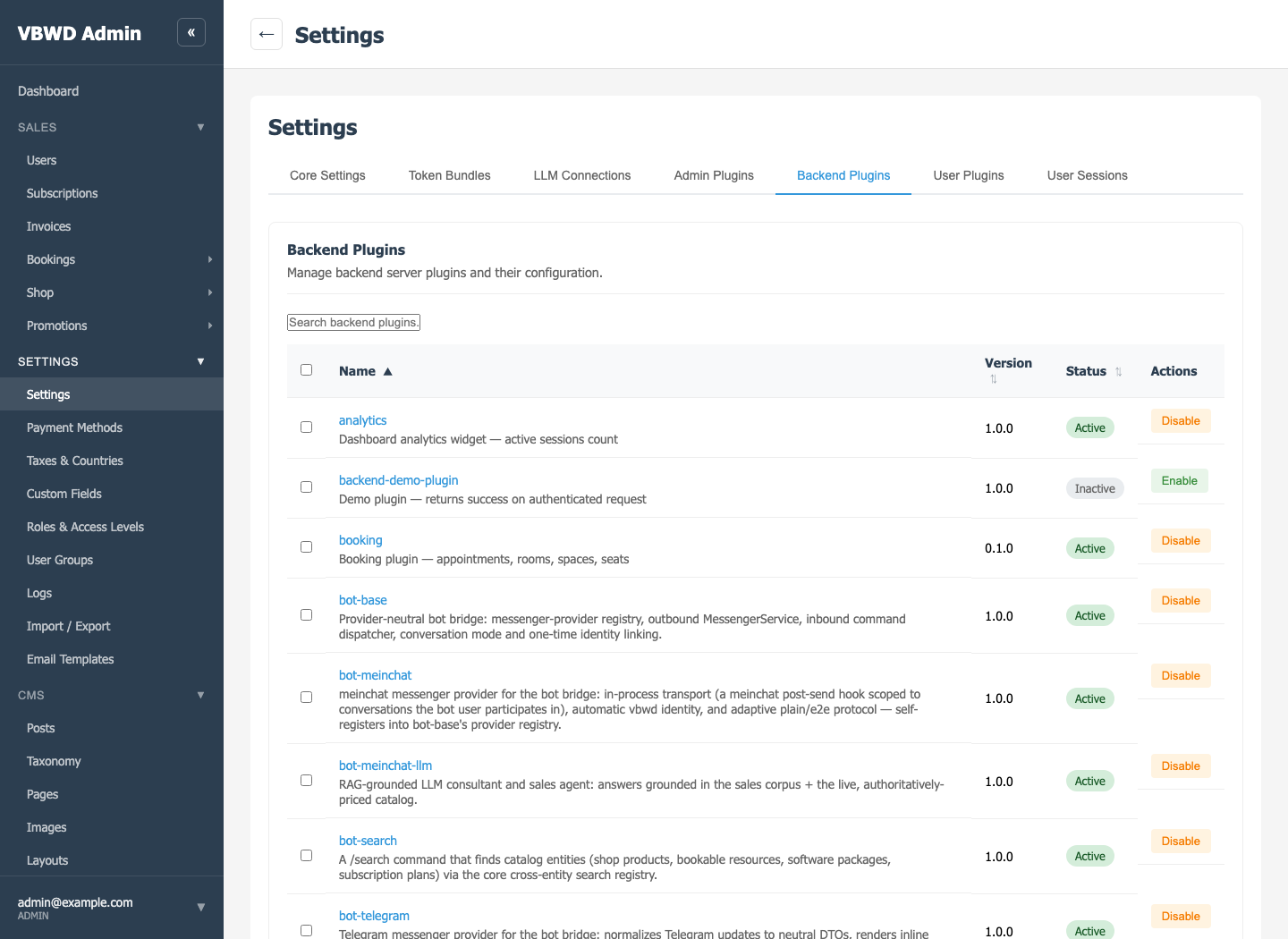Open the backend-demo-plugin link
The image size is (1288, 939).
coord(398,480)
